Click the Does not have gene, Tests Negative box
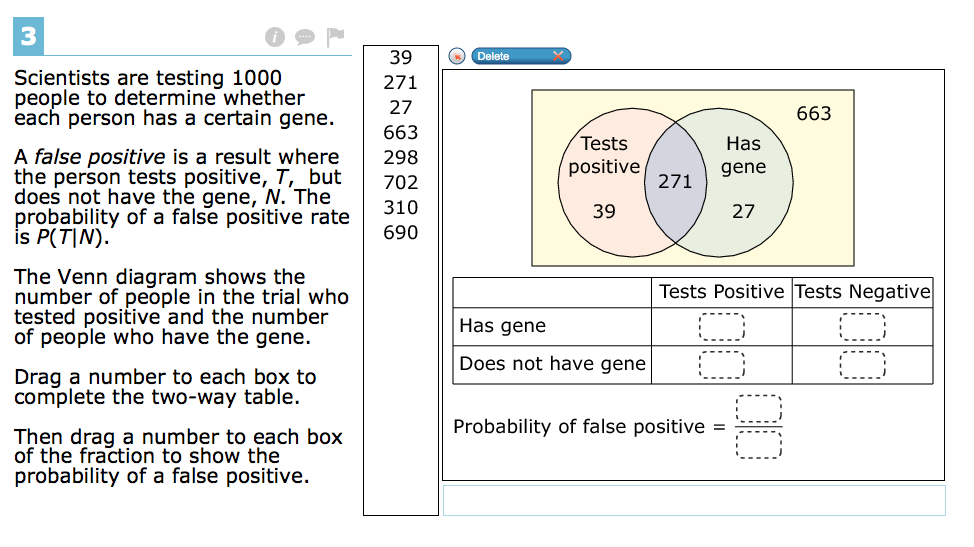The image size is (974, 547). [x=862, y=365]
